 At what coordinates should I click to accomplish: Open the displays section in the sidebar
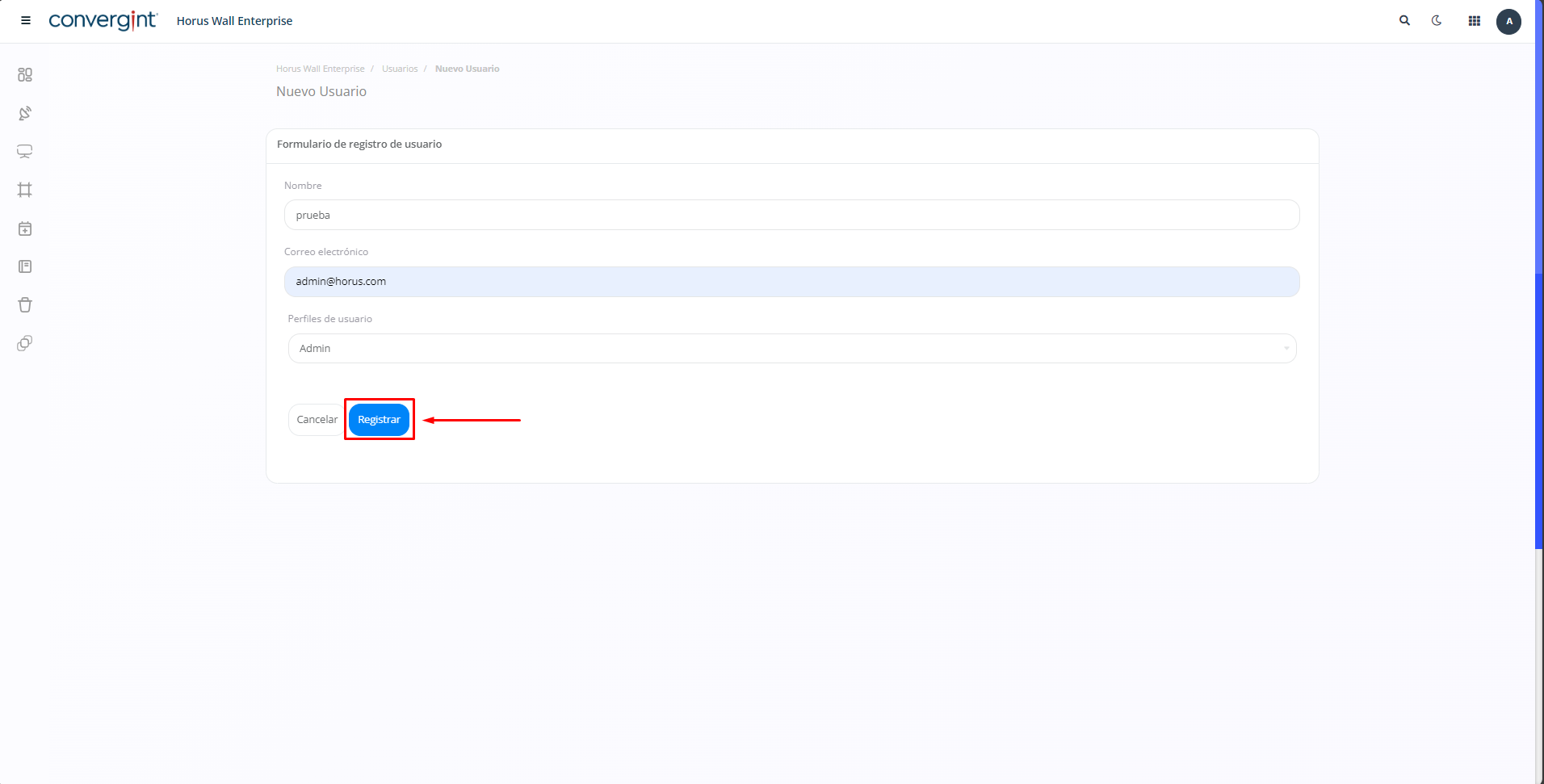(x=25, y=151)
